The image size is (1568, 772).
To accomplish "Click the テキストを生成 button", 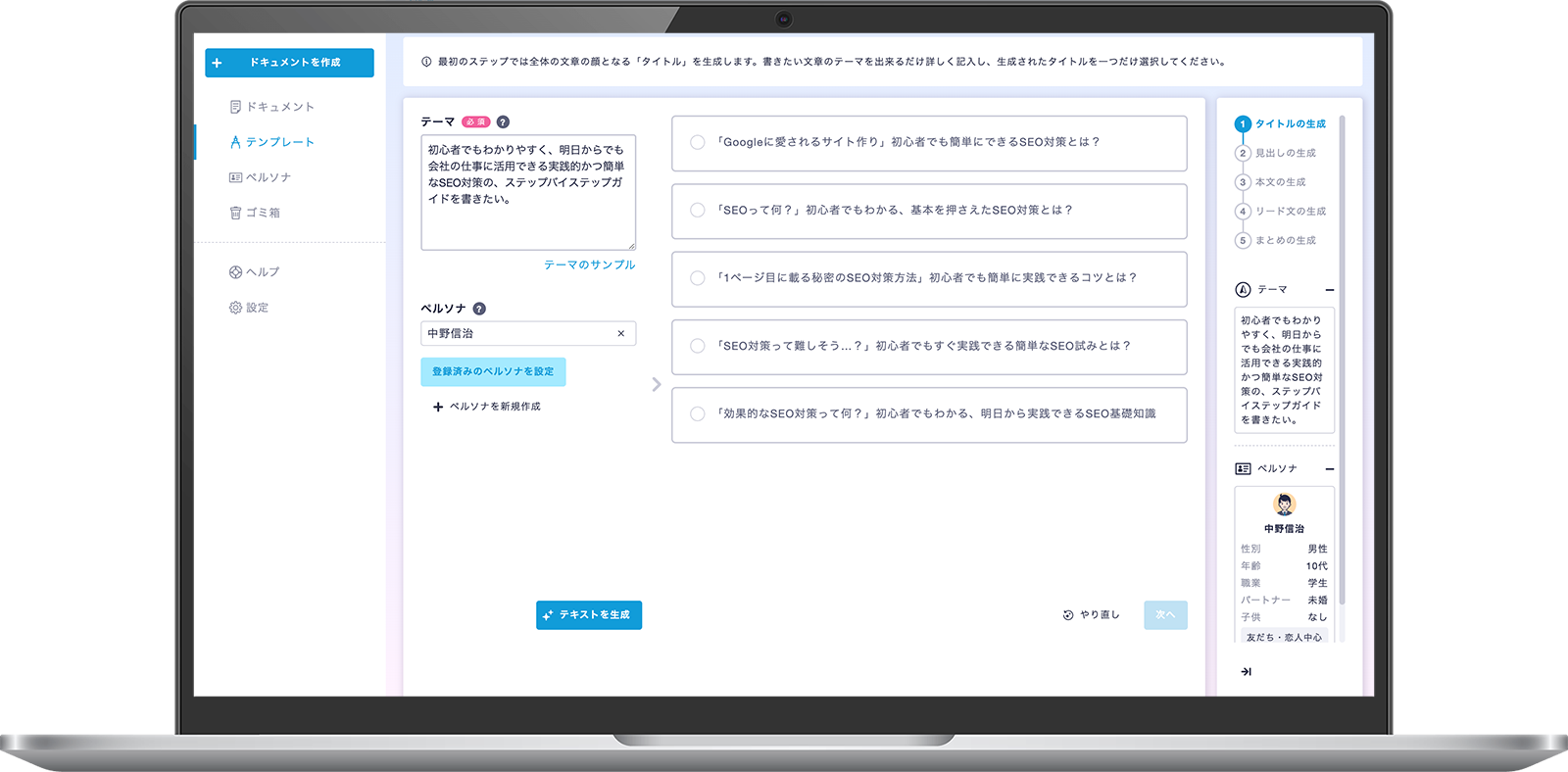I will [589, 615].
